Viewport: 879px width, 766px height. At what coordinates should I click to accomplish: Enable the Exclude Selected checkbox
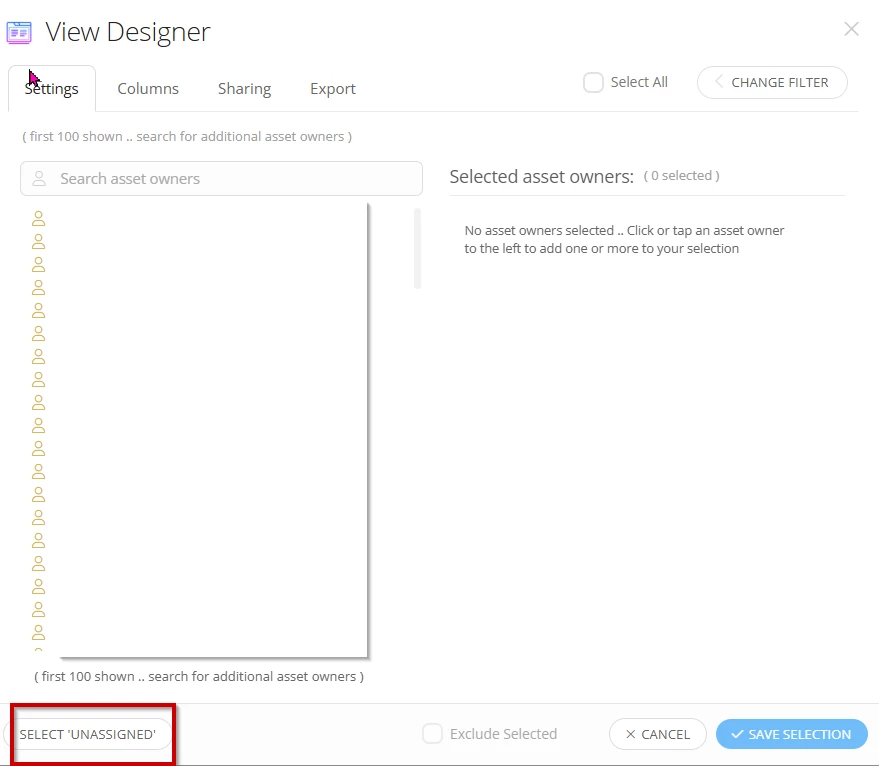[x=432, y=733]
